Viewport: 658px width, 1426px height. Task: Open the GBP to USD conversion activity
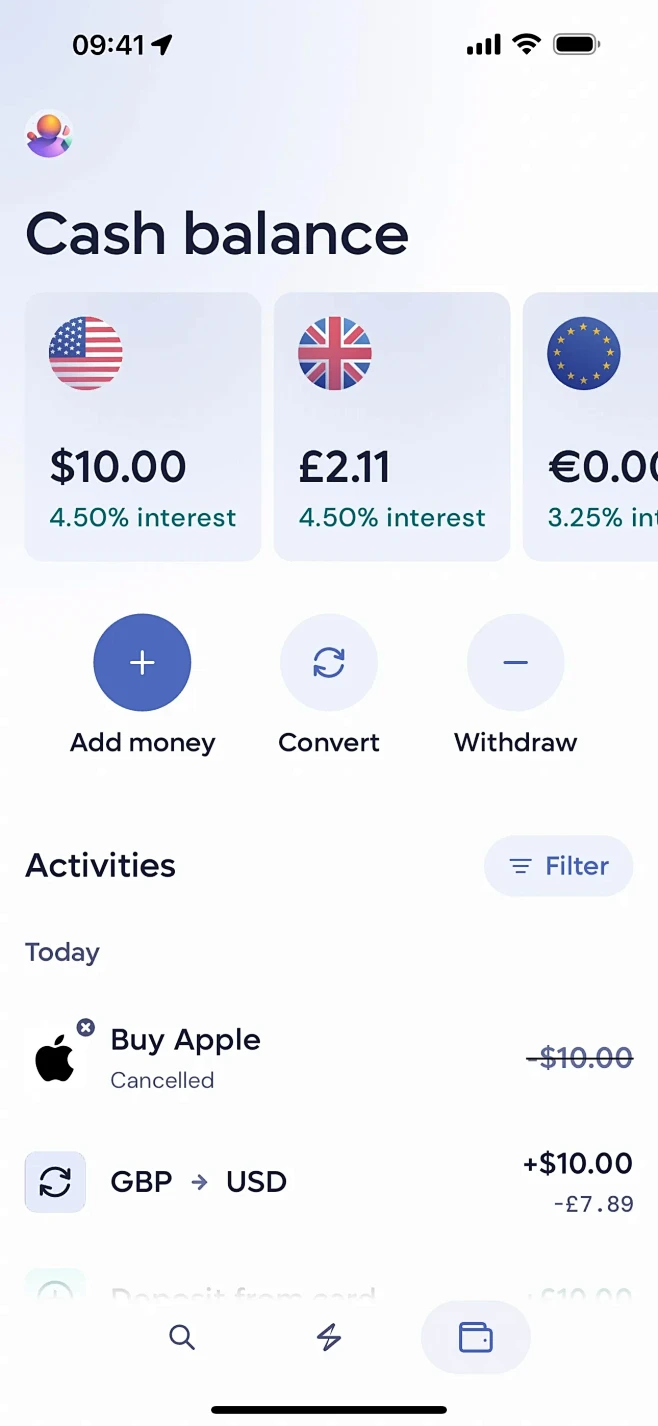[x=329, y=1181]
